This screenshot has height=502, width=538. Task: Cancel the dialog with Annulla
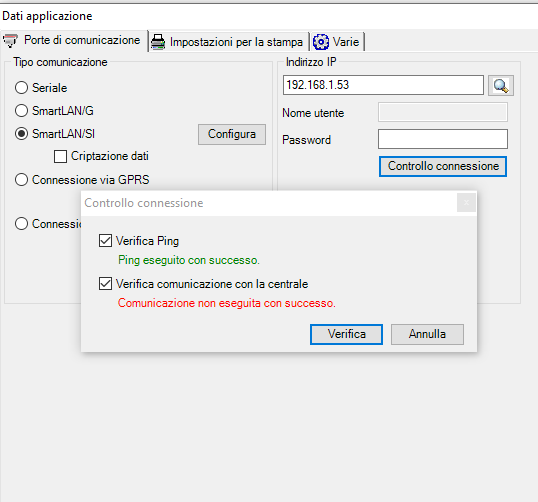coord(427,334)
